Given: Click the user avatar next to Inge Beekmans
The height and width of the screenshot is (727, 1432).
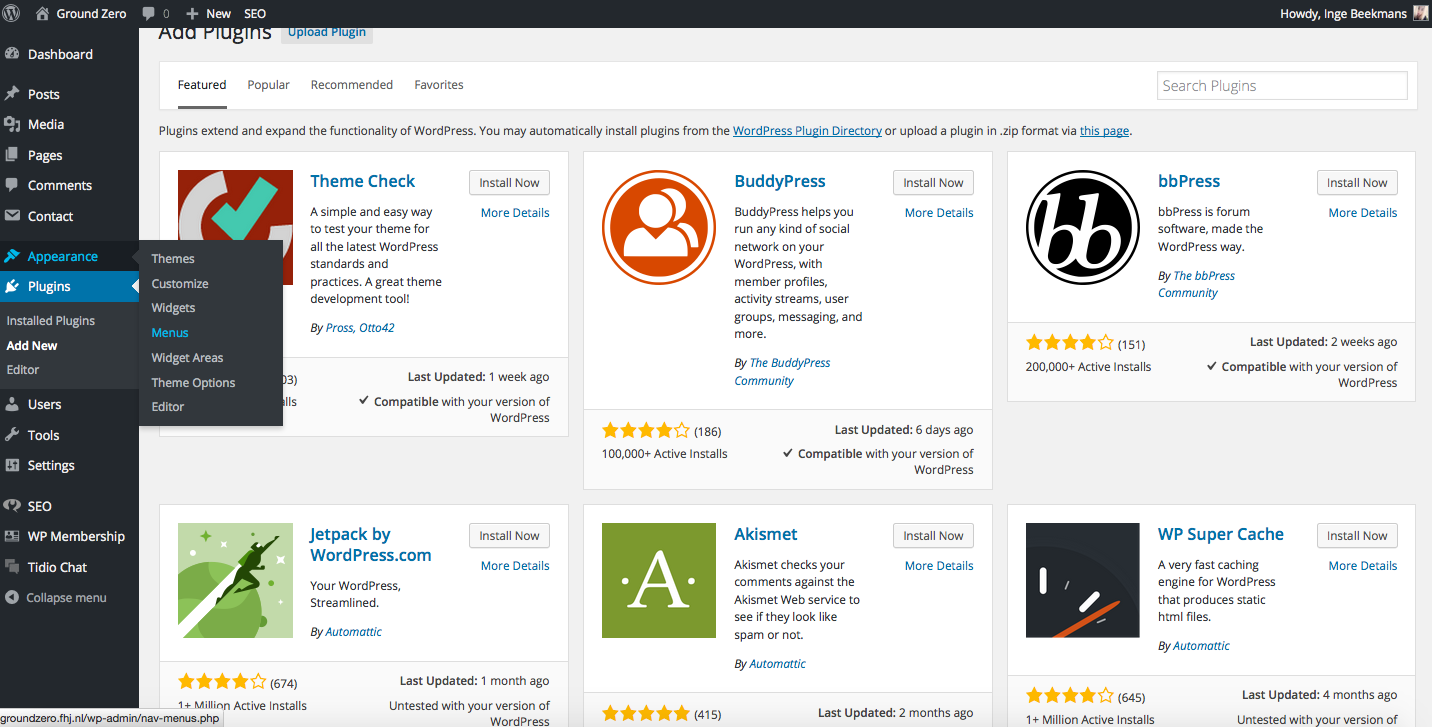Looking at the screenshot, I should coord(1421,13).
